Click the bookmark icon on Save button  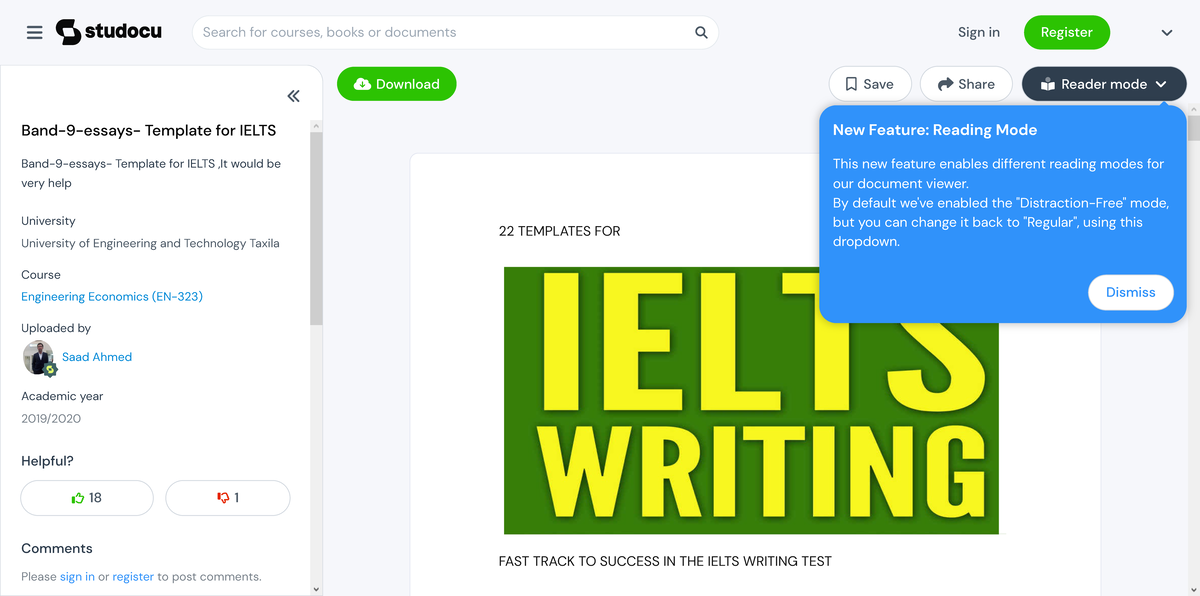tap(851, 83)
